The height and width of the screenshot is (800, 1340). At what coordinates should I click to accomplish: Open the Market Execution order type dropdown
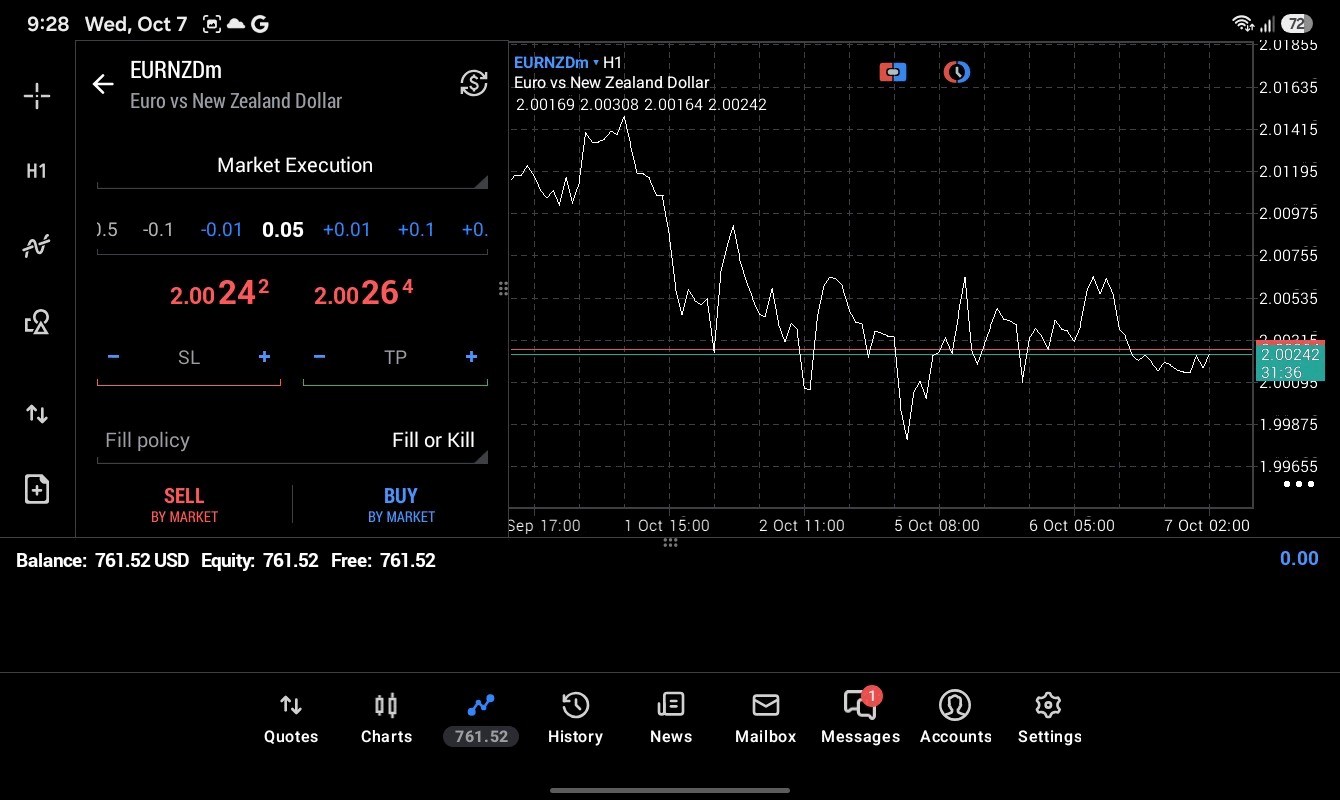(x=293, y=166)
